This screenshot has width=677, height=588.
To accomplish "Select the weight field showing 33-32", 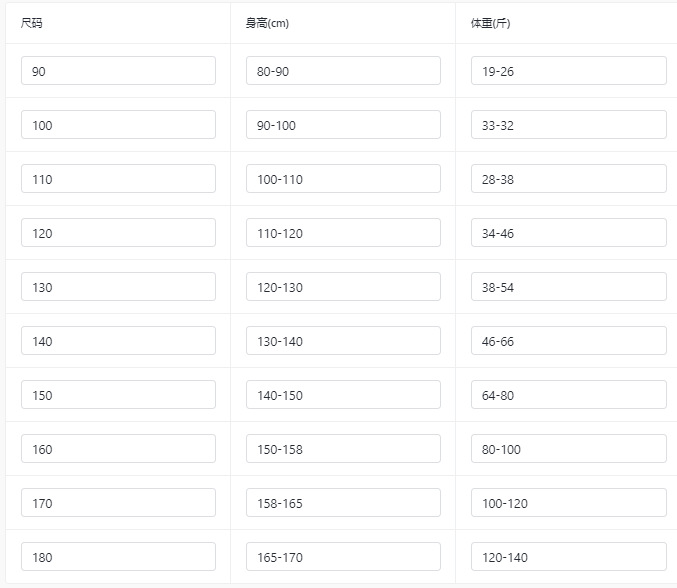I will click(x=569, y=125).
